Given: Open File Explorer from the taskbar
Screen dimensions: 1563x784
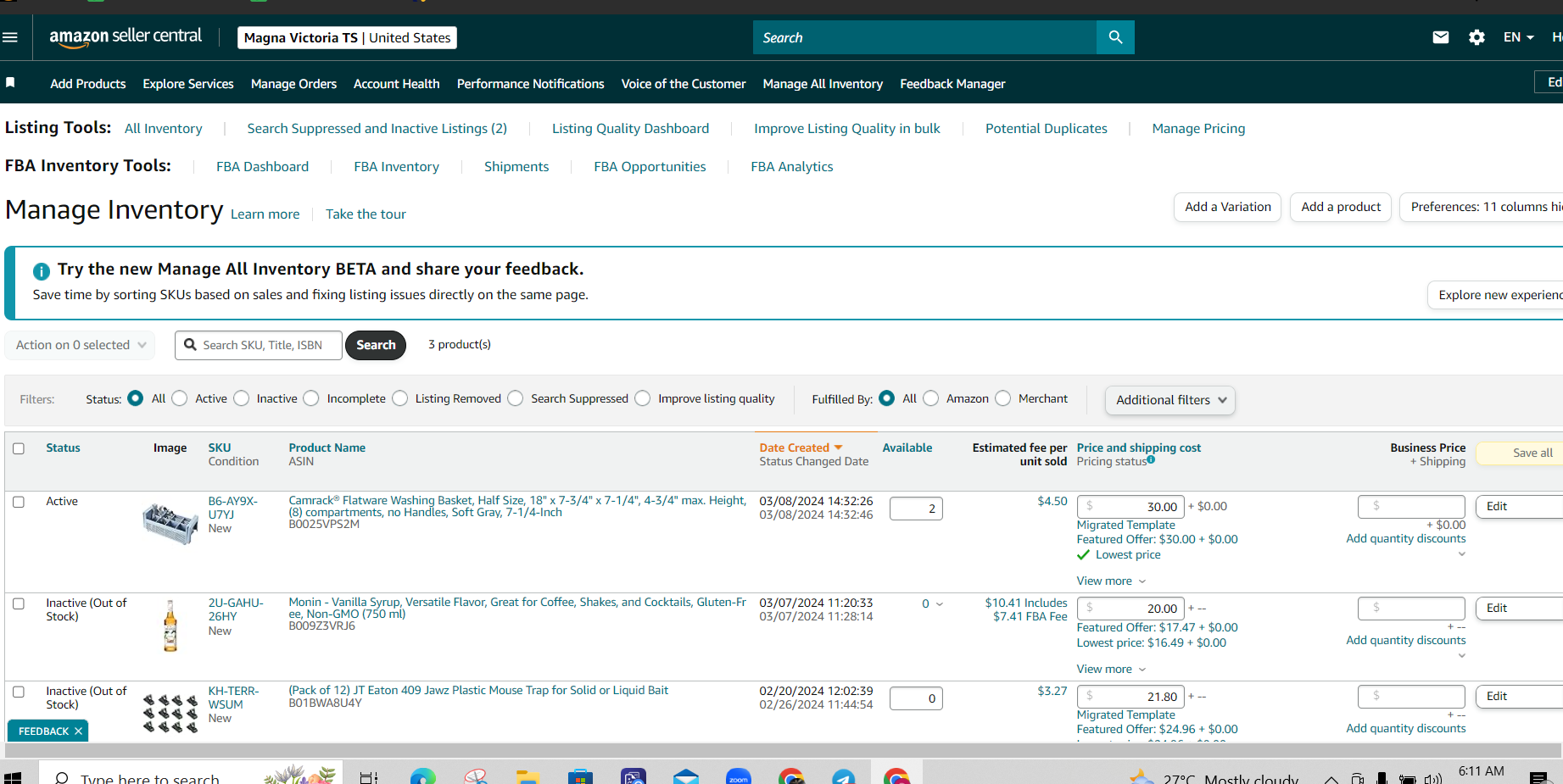Looking at the screenshot, I should click(x=528, y=777).
